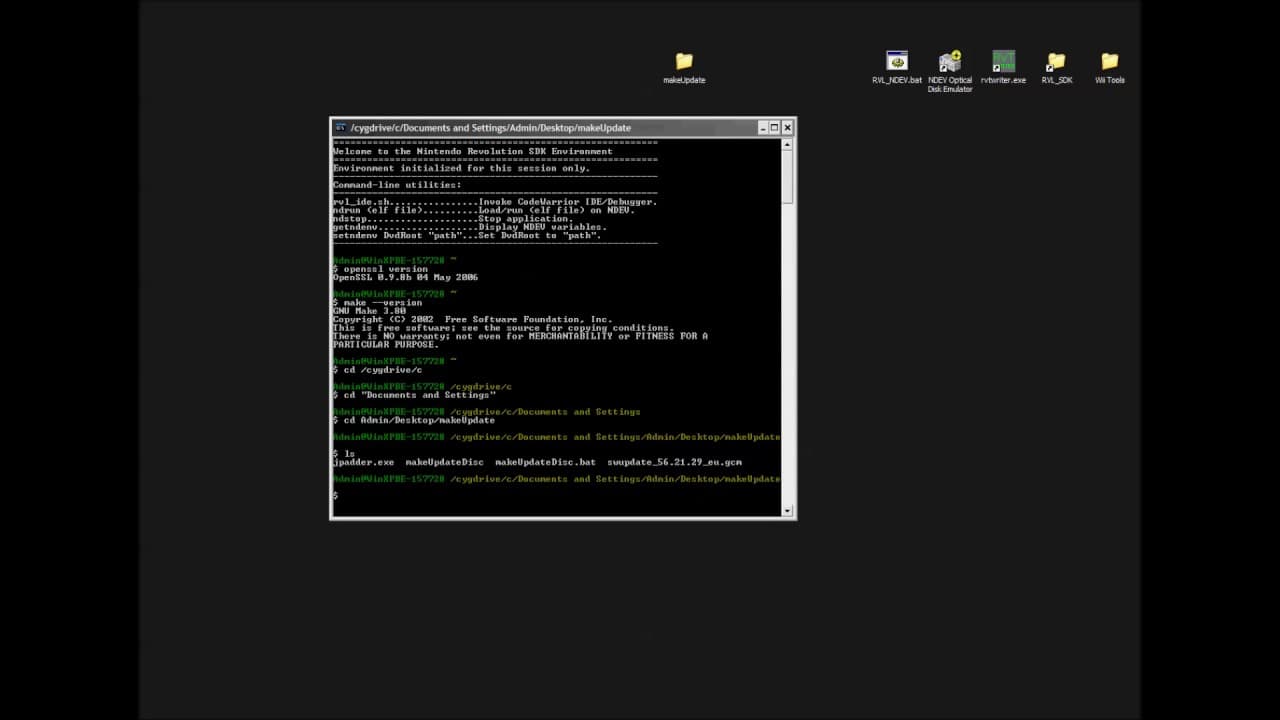This screenshot has width=1280, height=720.
Task: Click the terminal scrollbar up arrow
Action: click(x=788, y=145)
